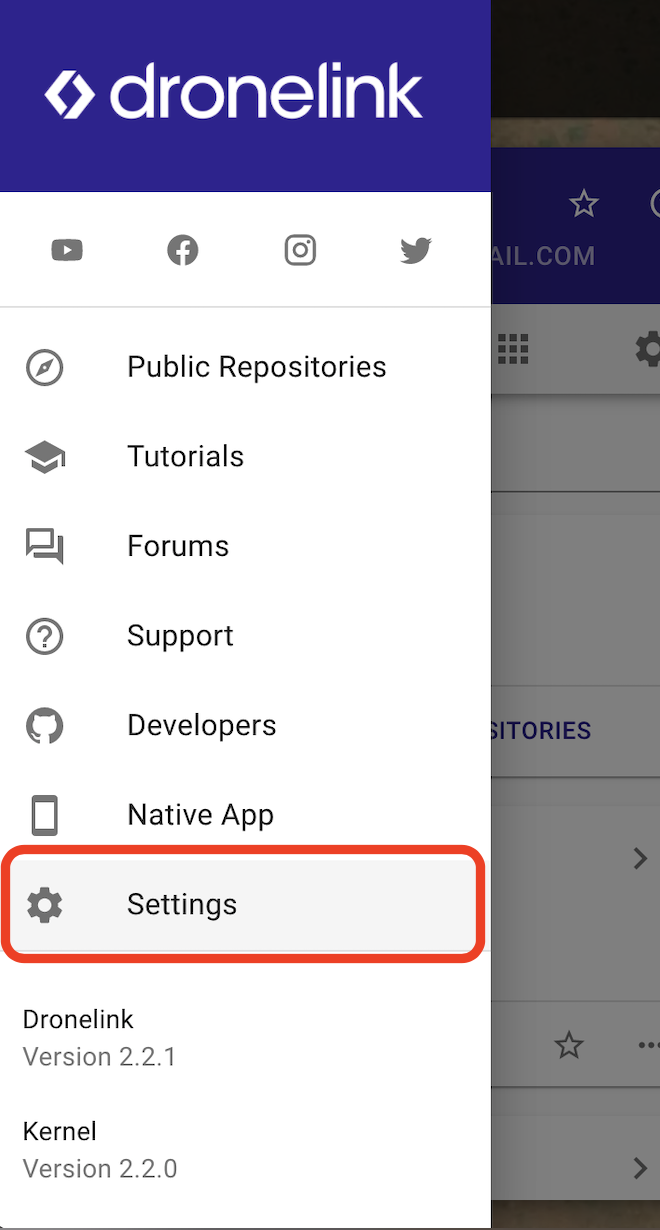
Task: Expand the bottom right-chevron list row
Action: (640, 1167)
